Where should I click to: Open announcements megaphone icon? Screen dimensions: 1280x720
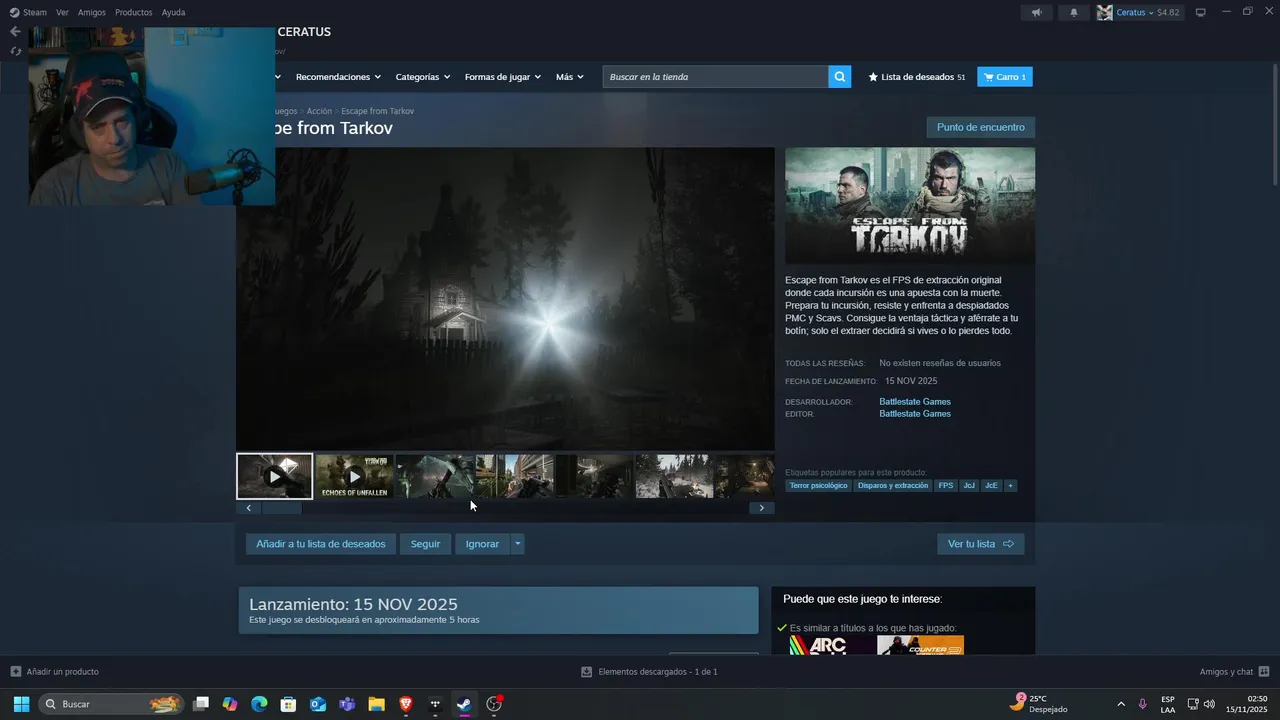tap(1036, 12)
